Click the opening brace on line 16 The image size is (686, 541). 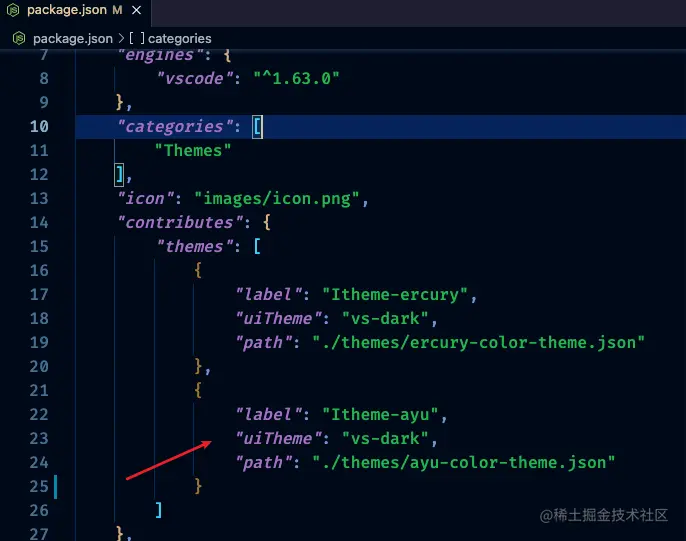pyautogui.click(x=198, y=270)
